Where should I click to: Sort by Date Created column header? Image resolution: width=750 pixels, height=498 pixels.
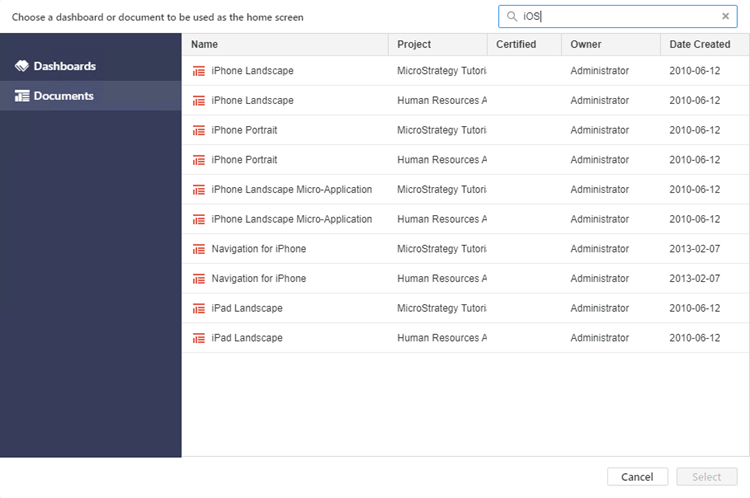coord(700,44)
